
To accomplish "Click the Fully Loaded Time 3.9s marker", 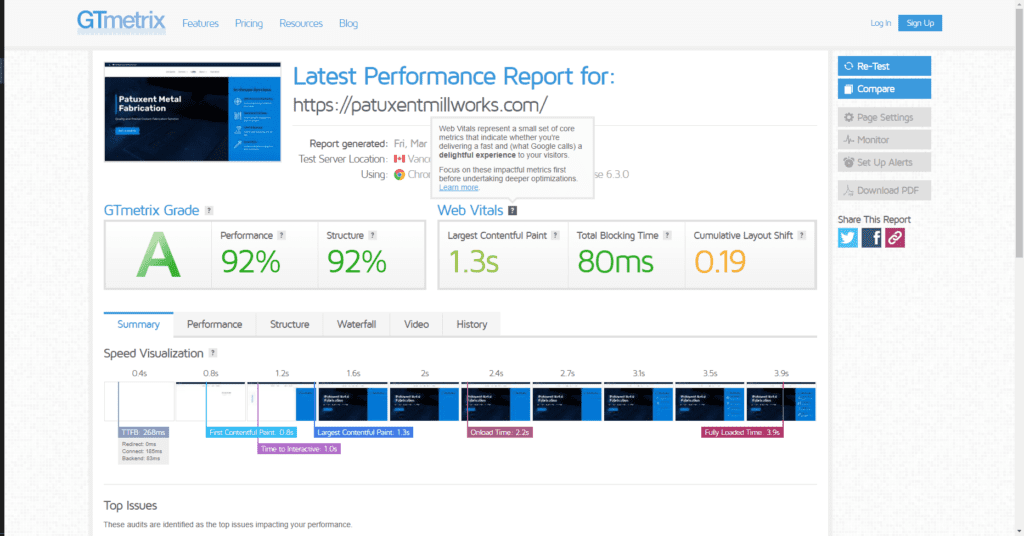I will 742,432.
